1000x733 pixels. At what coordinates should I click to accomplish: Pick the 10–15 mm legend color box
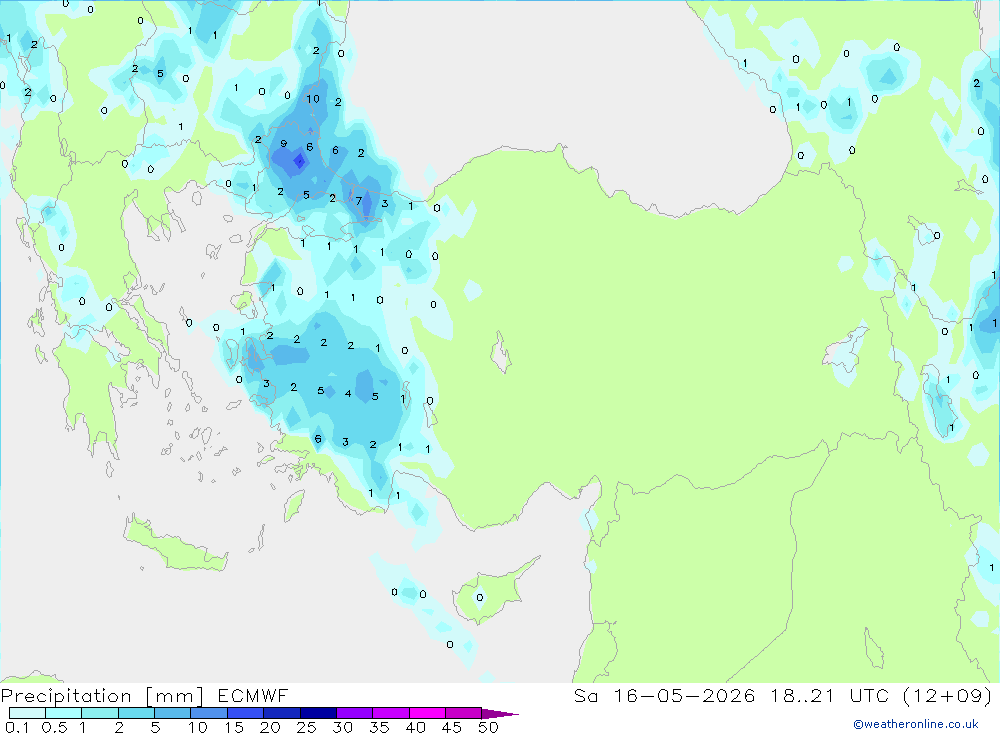(x=209, y=713)
